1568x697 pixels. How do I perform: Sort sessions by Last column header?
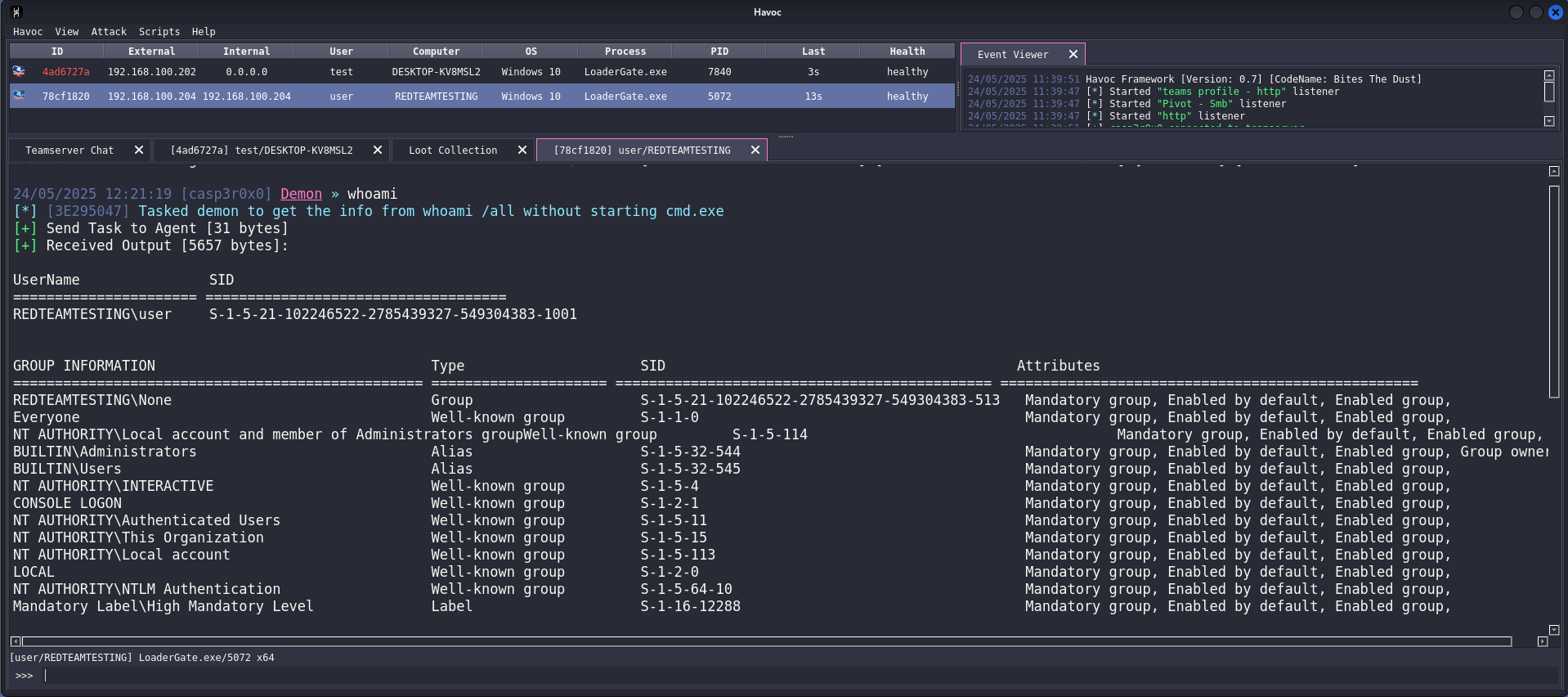coord(813,52)
